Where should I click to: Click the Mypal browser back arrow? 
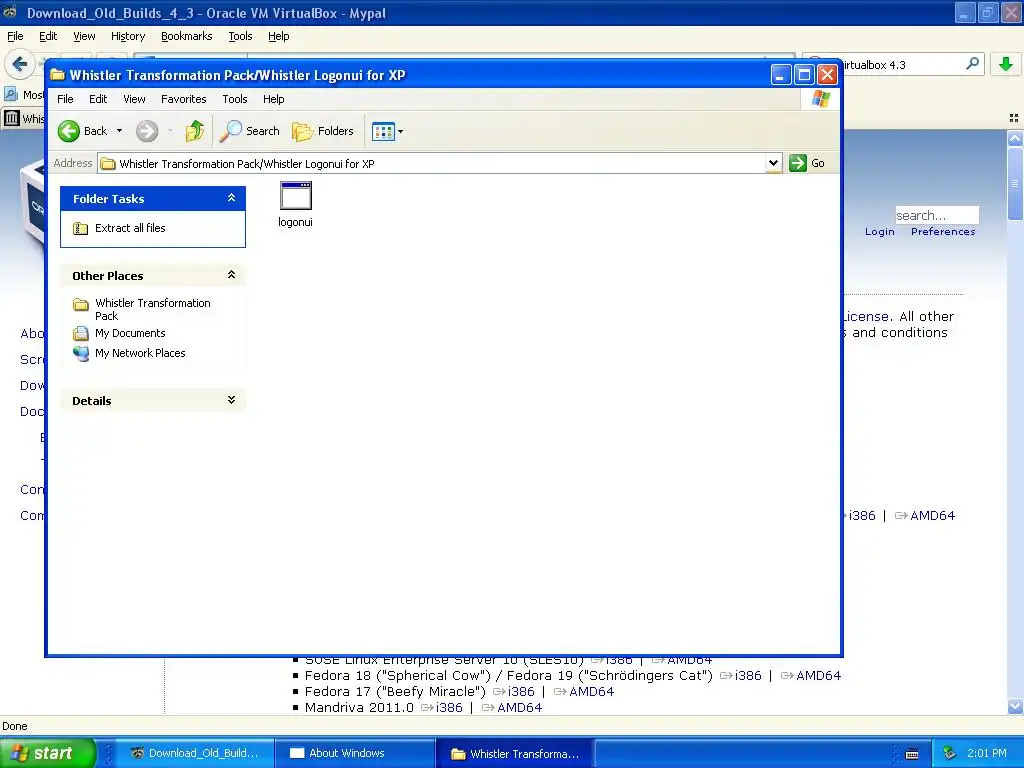20,64
